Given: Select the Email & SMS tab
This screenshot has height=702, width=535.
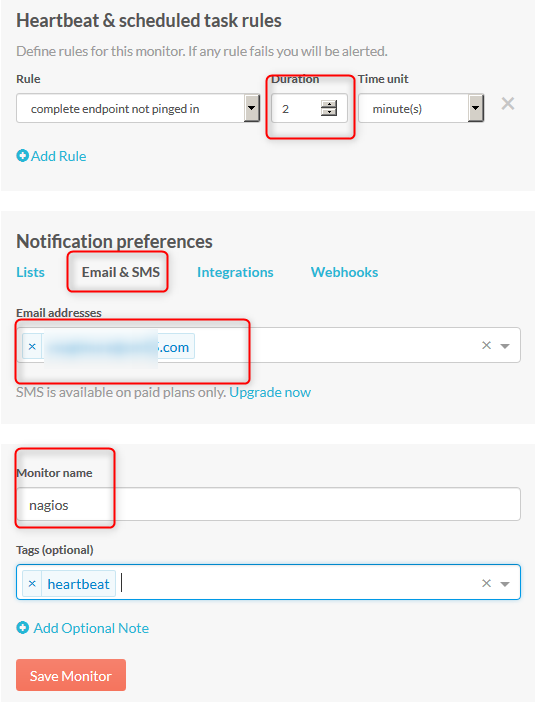Looking at the screenshot, I should click(x=120, y=272).
